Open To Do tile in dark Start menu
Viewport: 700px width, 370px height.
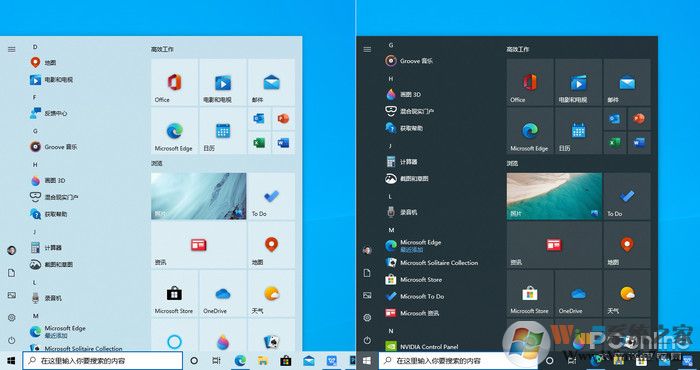pos(627,196)
